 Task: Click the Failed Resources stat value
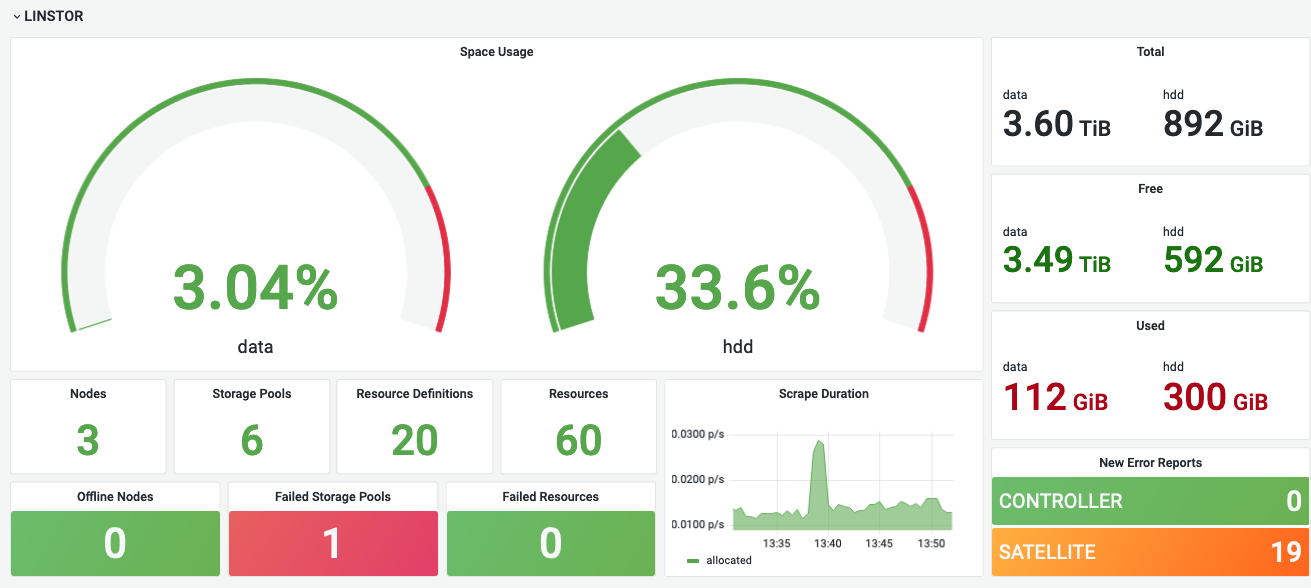(x=551, y=543)
